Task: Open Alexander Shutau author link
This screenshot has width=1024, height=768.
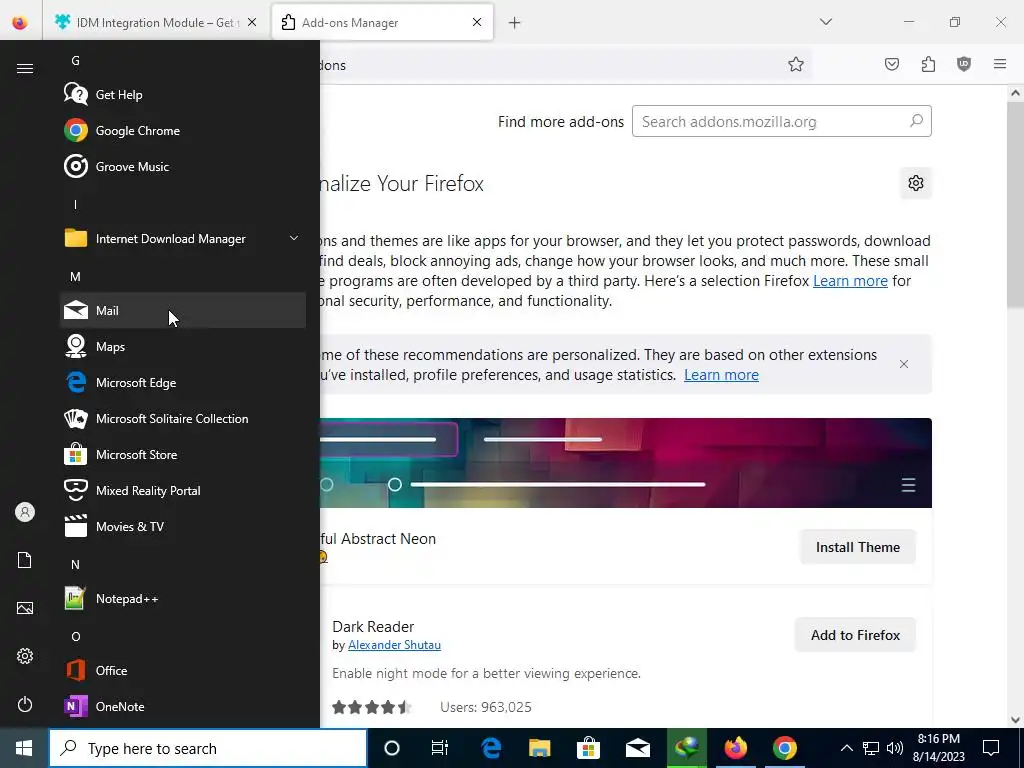Action: (x=394, y=645)
